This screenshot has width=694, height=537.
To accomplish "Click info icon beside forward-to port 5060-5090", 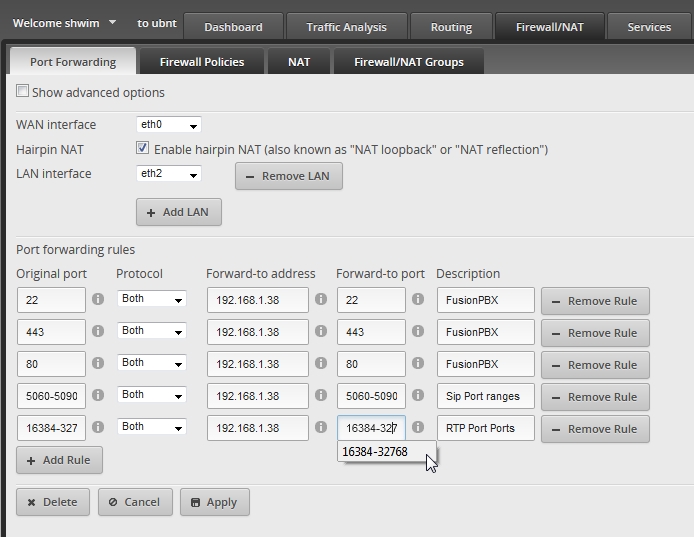I will click(x=418, y=395).
